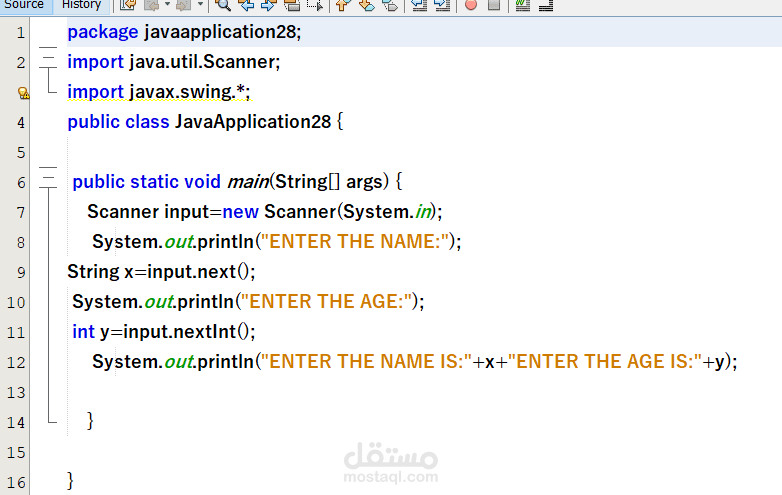Click '(String[] args)' parameter text
The image size is (782, 495).
coord(329,181)
